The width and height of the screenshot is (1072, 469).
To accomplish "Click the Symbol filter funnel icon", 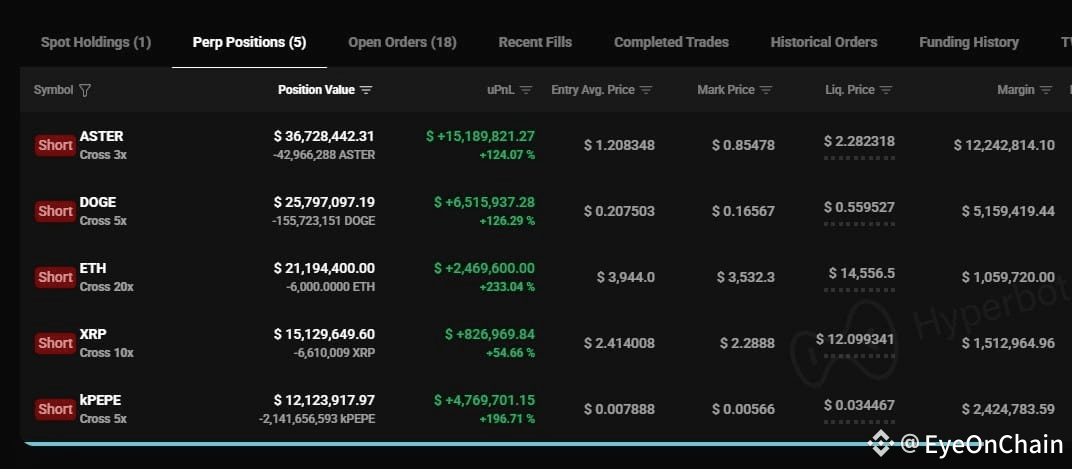I will pos(85,90).
